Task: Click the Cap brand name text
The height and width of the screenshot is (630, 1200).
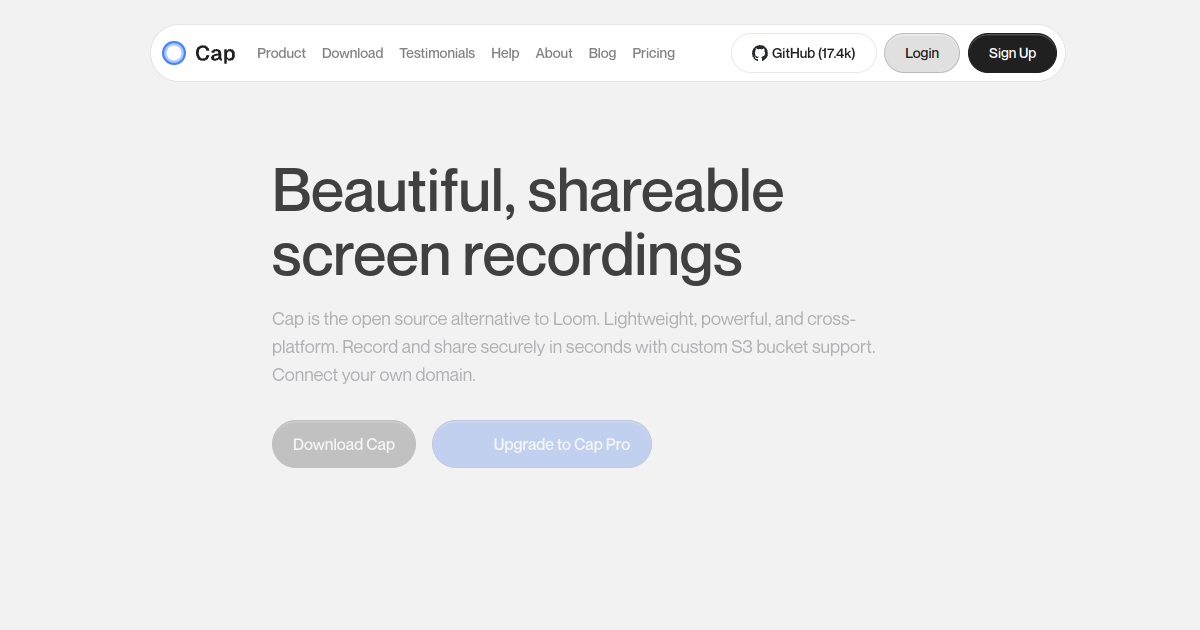Action: [x=215, y=53]
